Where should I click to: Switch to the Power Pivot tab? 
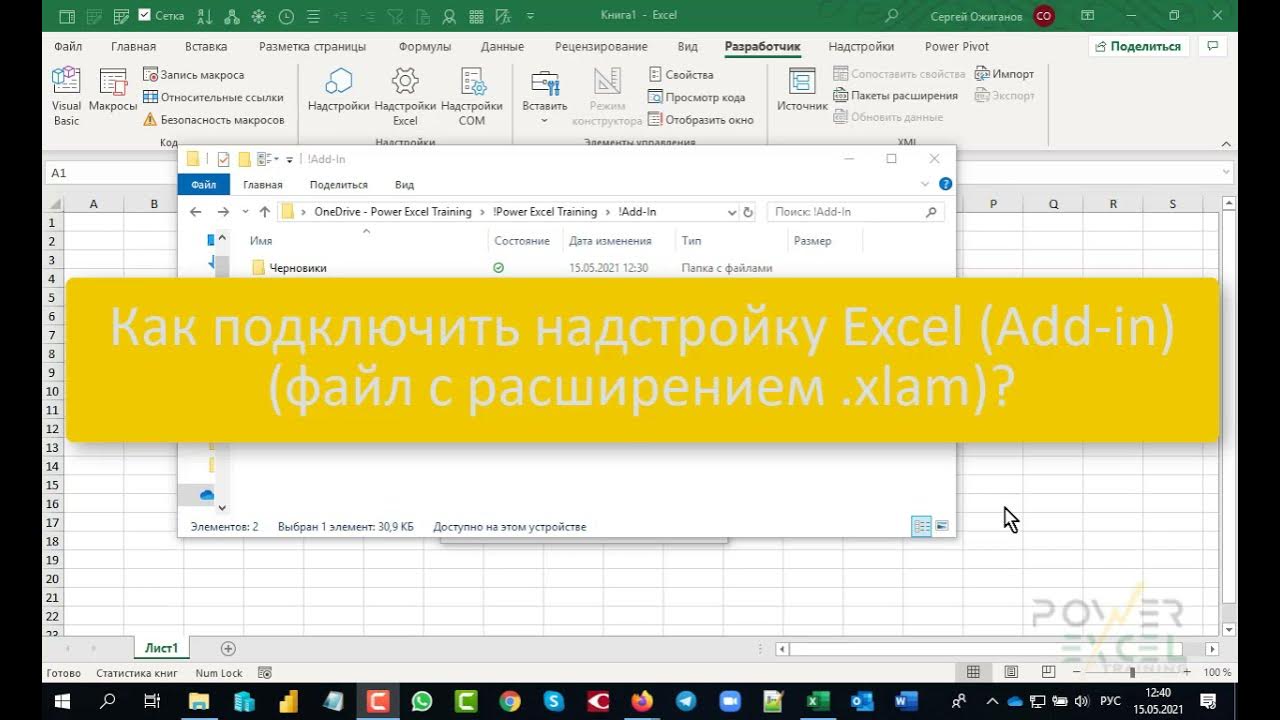[x=957, y=47]
